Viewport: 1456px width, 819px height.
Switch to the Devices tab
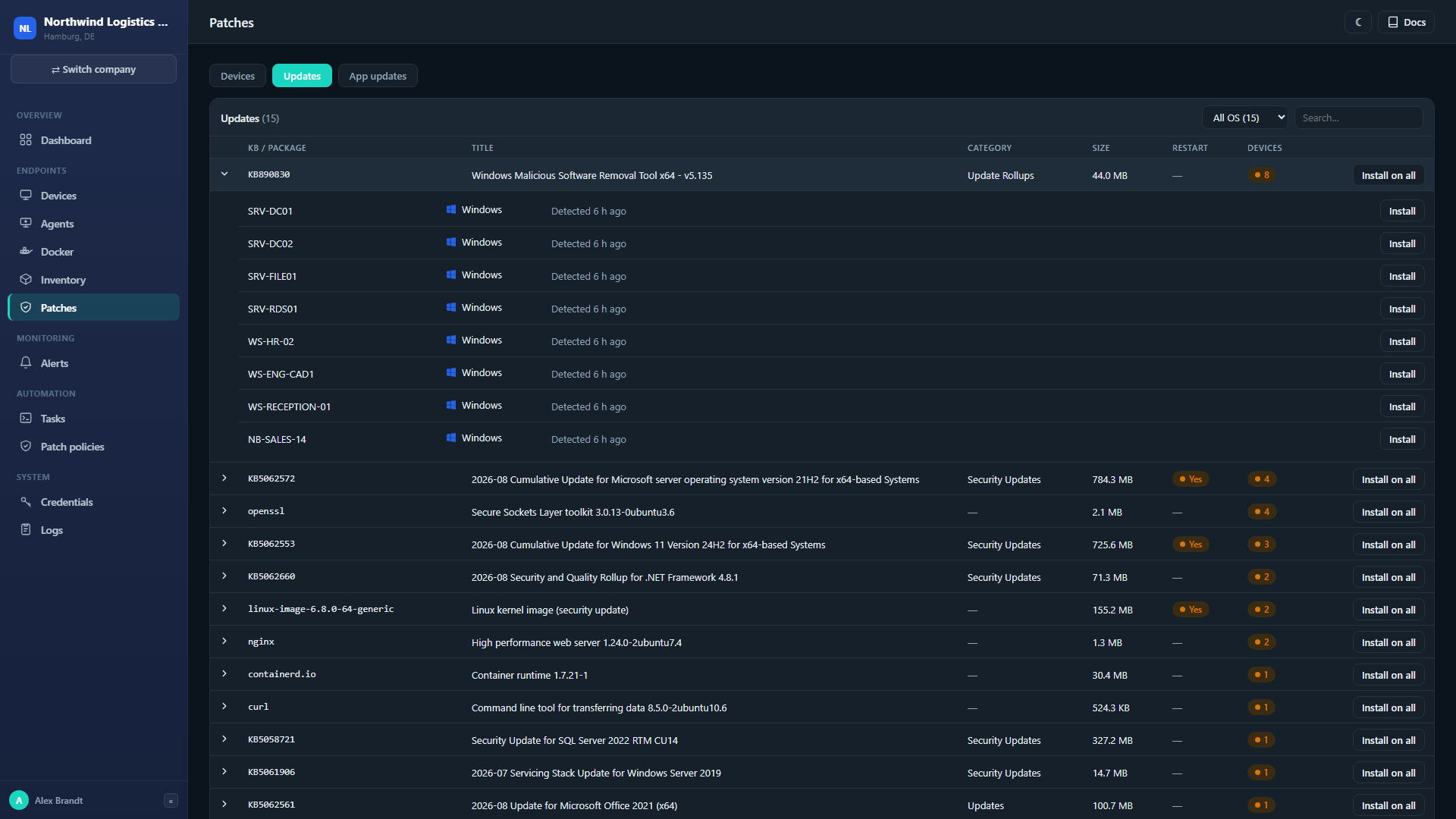(x=237, y=76)
